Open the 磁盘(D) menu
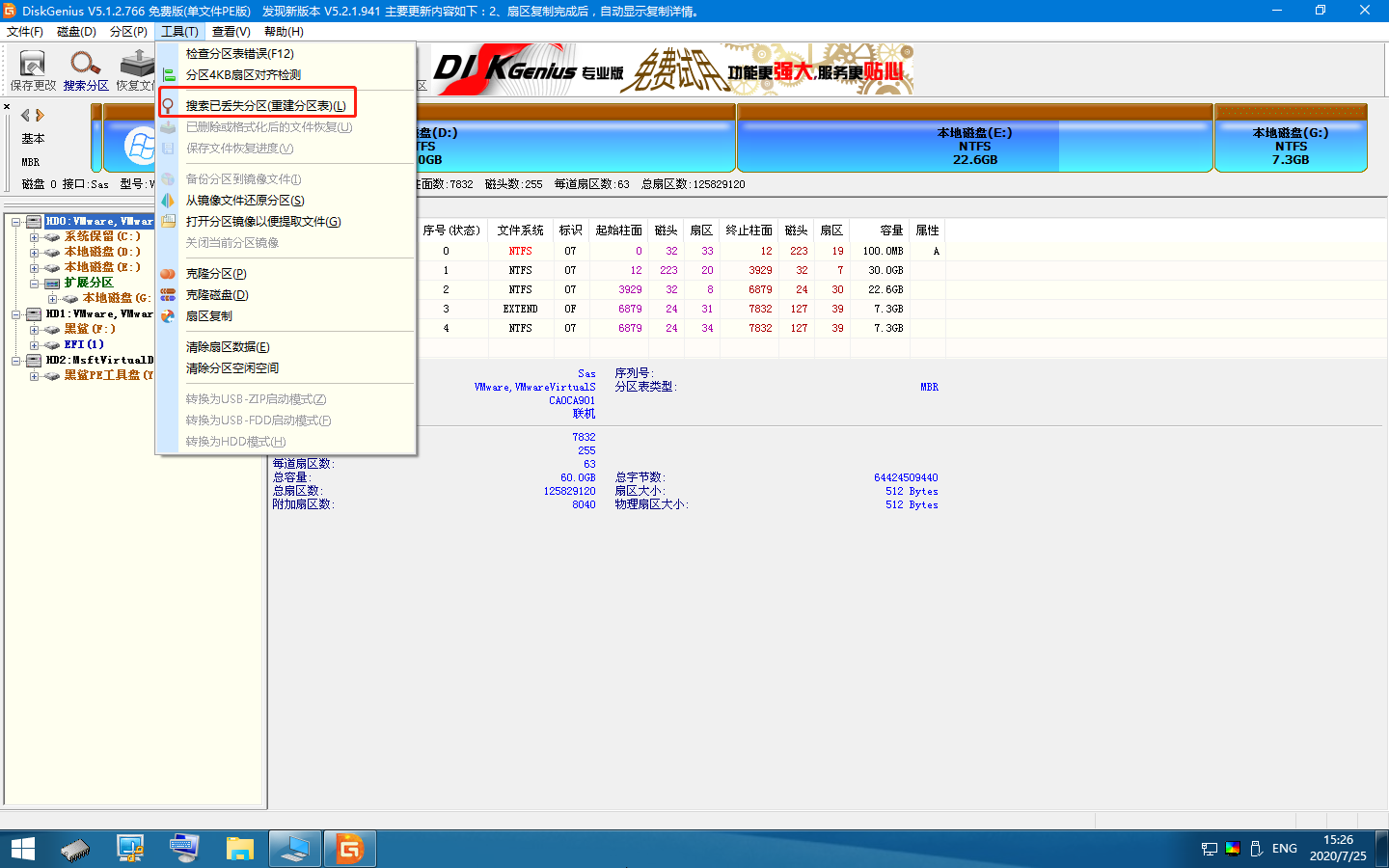 click(x=76, y=32)
